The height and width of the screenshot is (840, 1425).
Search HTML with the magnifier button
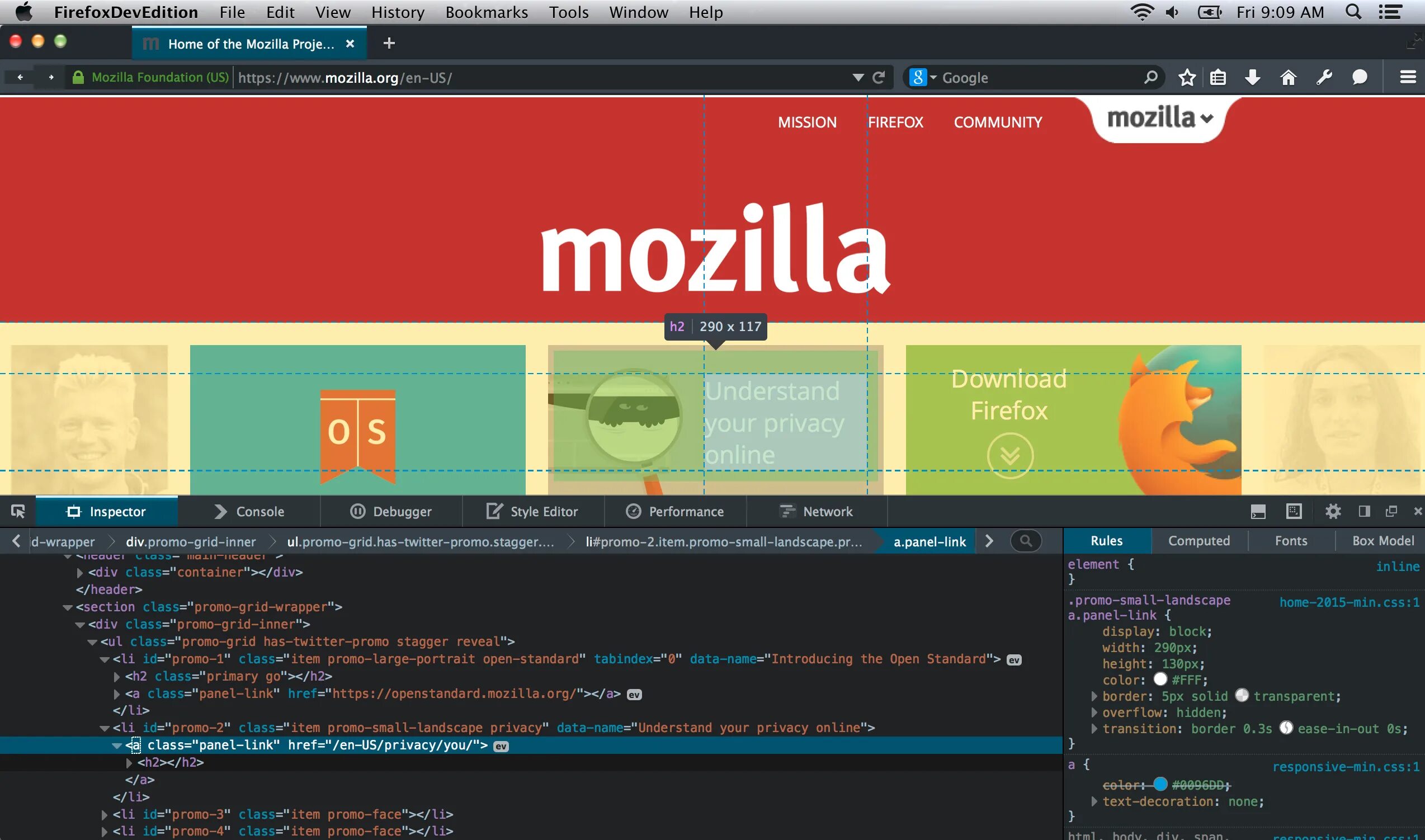point(1026,541)
